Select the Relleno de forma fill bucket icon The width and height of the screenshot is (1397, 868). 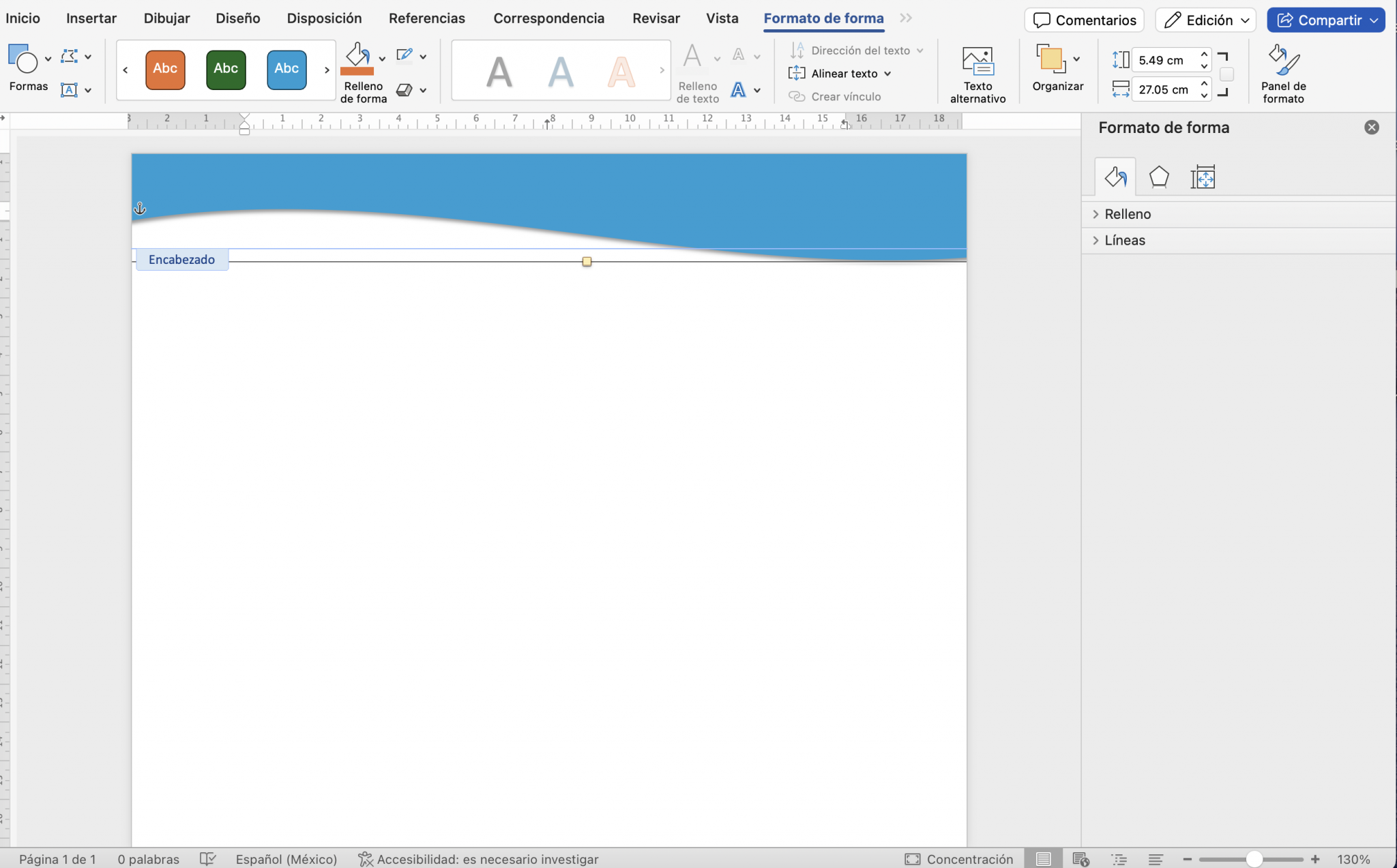(x=357, y=58)
